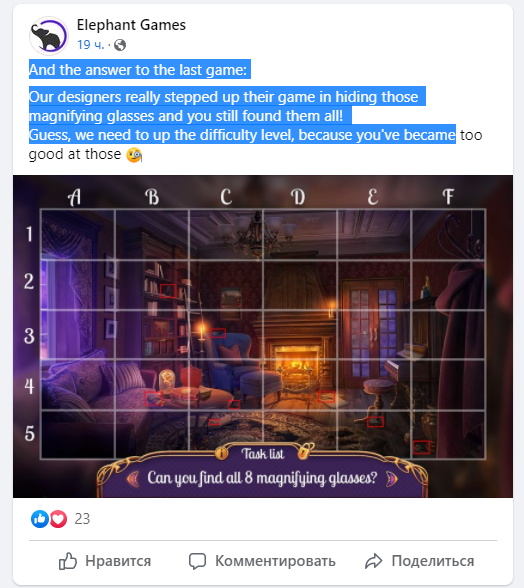
Task: Open the post timestamp '19 ч.'
Action: pos(90,45)
